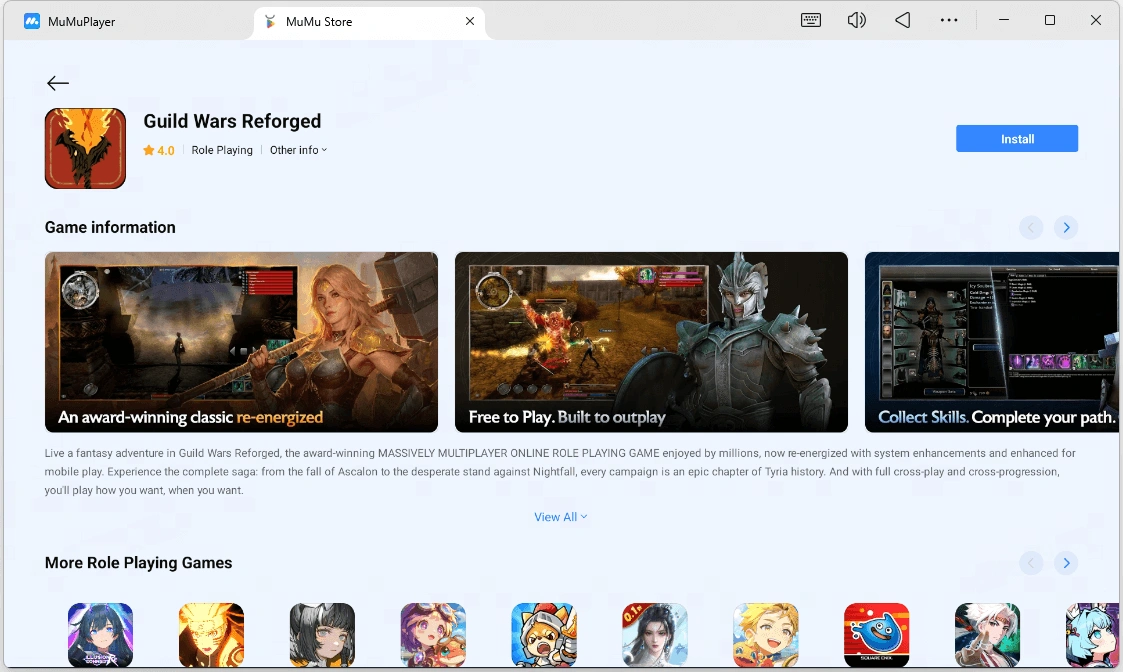Image resolution: width=1123 pixels, height=672 pixels.
Task: Open the Illusion Connect game icon
Action: click(100, 635)
